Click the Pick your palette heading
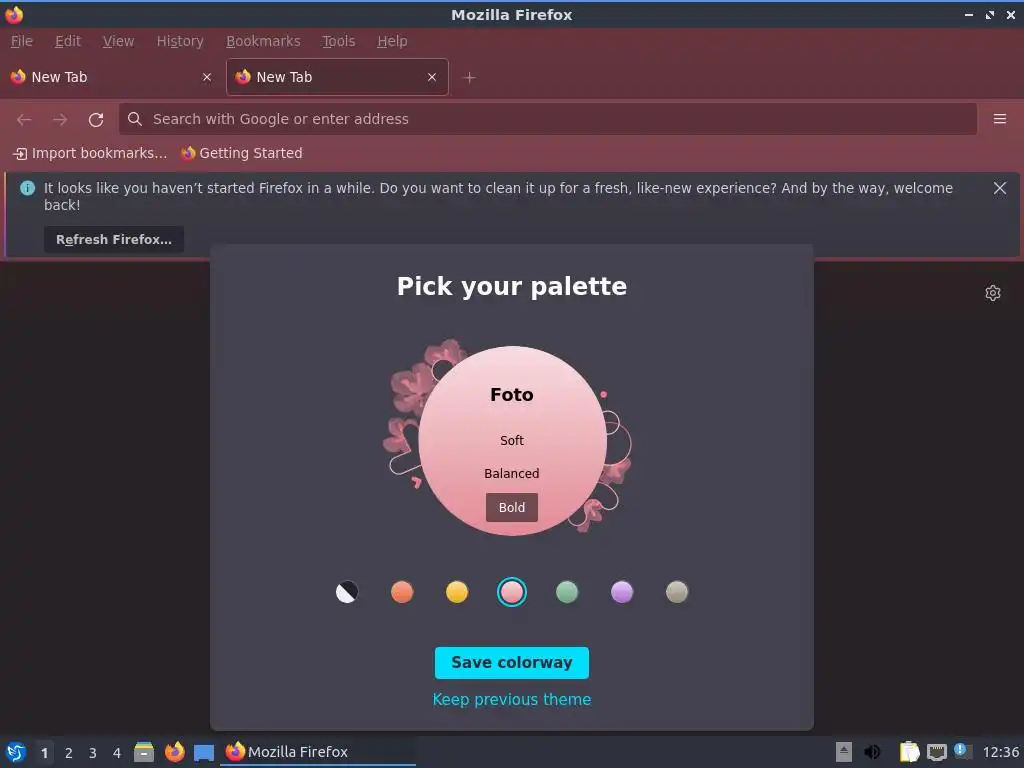1024x768 pixels. pyautogui.click(x=511, y=286)
